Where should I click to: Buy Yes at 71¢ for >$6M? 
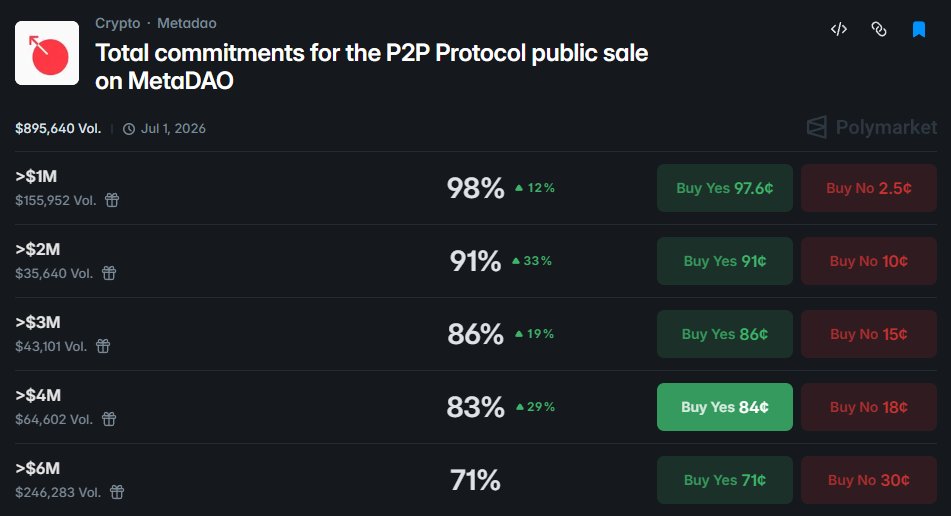(724, 480)
